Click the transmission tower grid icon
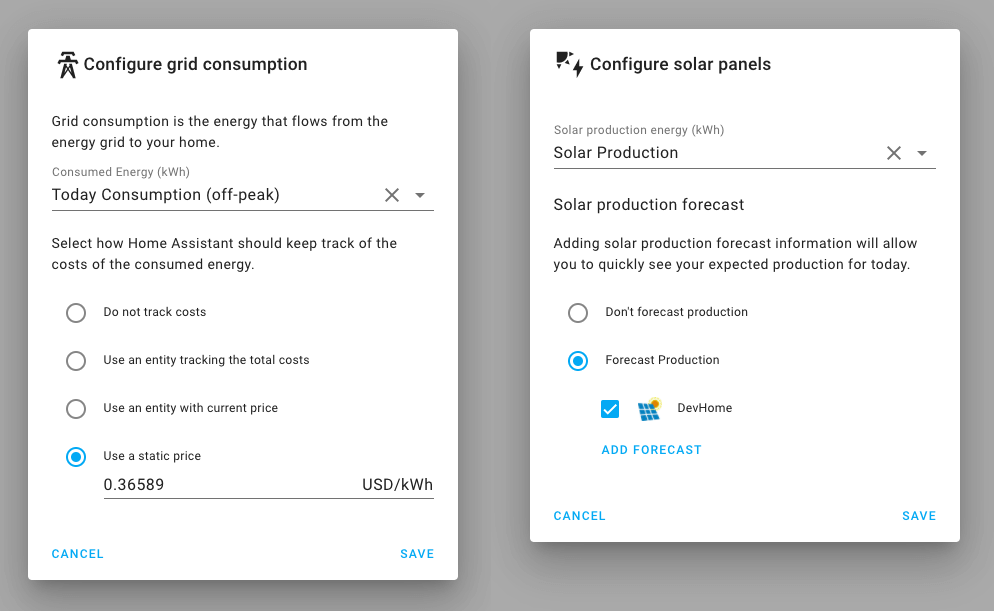The width and height of the screenshot is (994, 611). pos(67,65)
